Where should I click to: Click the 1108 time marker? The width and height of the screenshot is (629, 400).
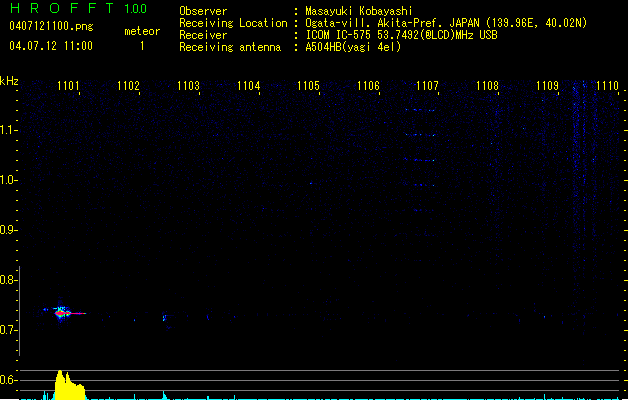(x=487, y=86)
